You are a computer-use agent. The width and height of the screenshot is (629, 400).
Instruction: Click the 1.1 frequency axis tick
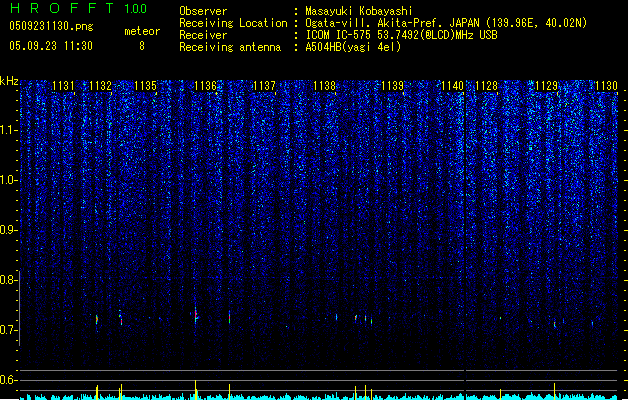pos(9,130)
